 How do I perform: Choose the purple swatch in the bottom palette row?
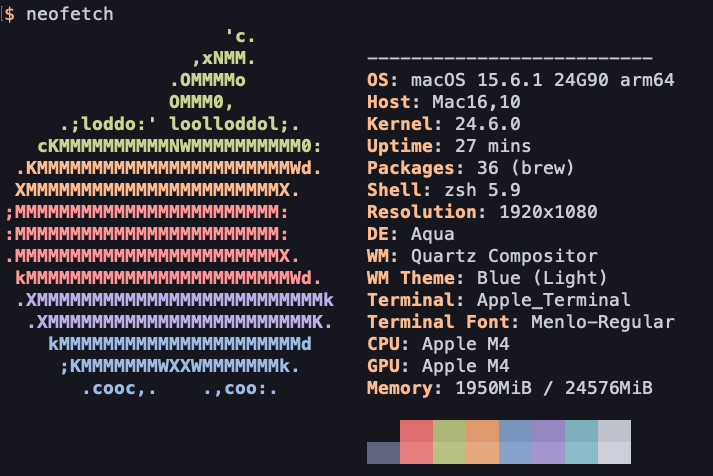pyautogui.click(x=548, y=453)
